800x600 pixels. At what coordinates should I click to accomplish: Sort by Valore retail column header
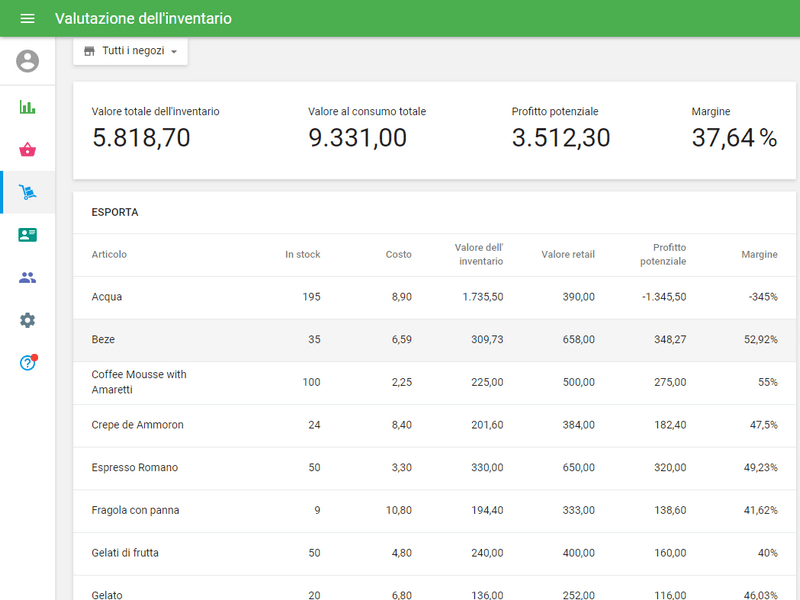pos(567,255)
